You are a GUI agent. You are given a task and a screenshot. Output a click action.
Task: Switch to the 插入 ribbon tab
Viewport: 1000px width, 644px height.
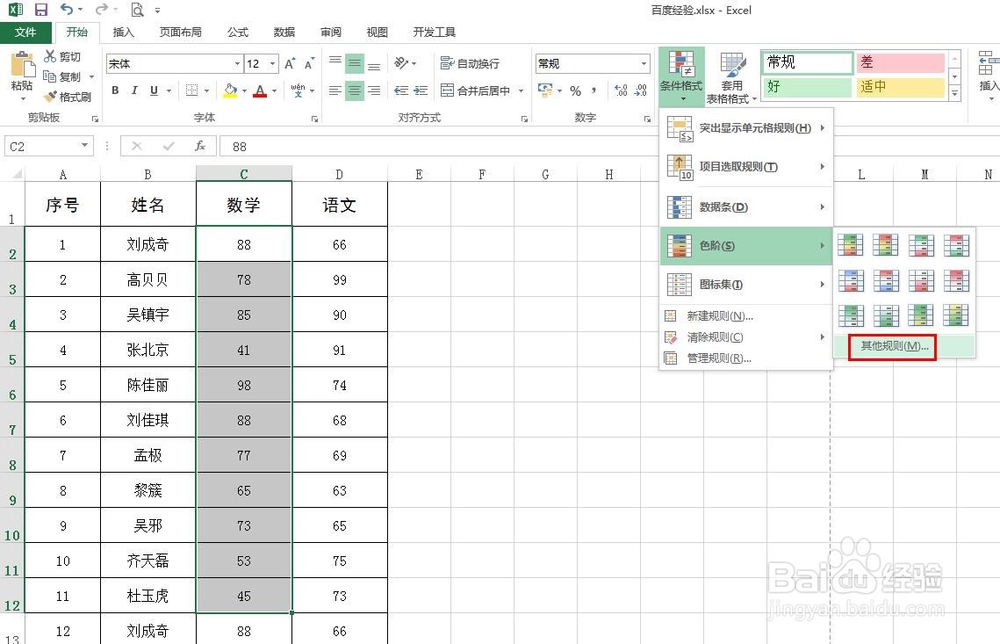[123, 31]
